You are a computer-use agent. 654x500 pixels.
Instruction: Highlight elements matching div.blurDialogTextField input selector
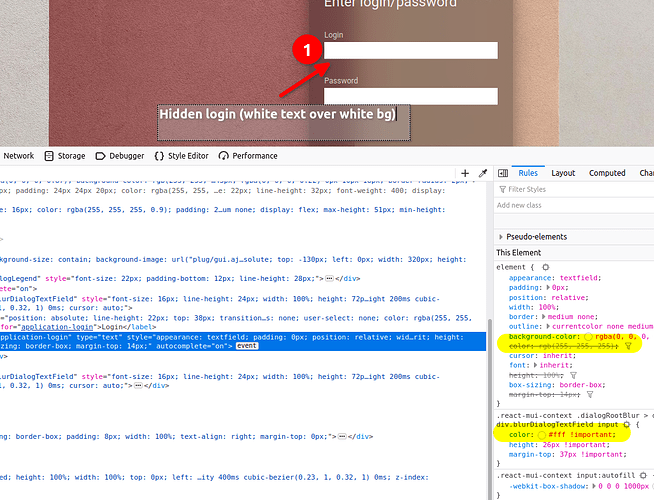[626, 425]
